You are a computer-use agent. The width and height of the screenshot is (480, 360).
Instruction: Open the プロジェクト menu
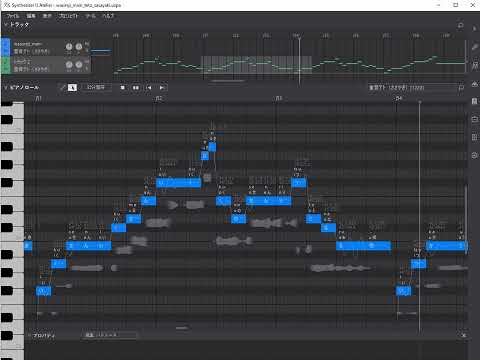68,16
